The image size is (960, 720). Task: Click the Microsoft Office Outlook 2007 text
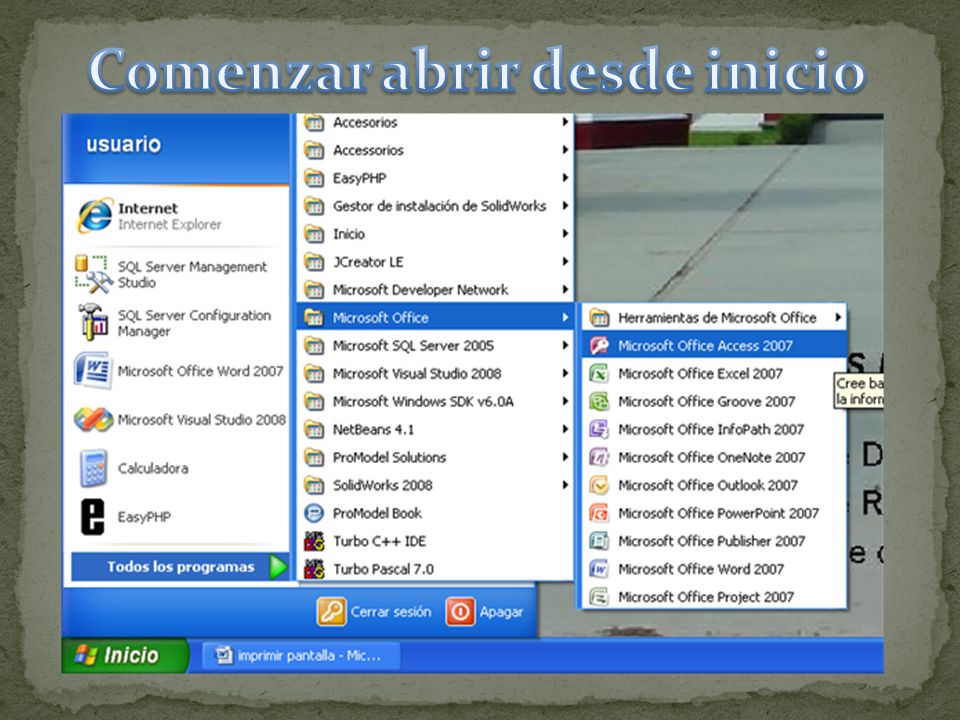click(x=708, y=486)
